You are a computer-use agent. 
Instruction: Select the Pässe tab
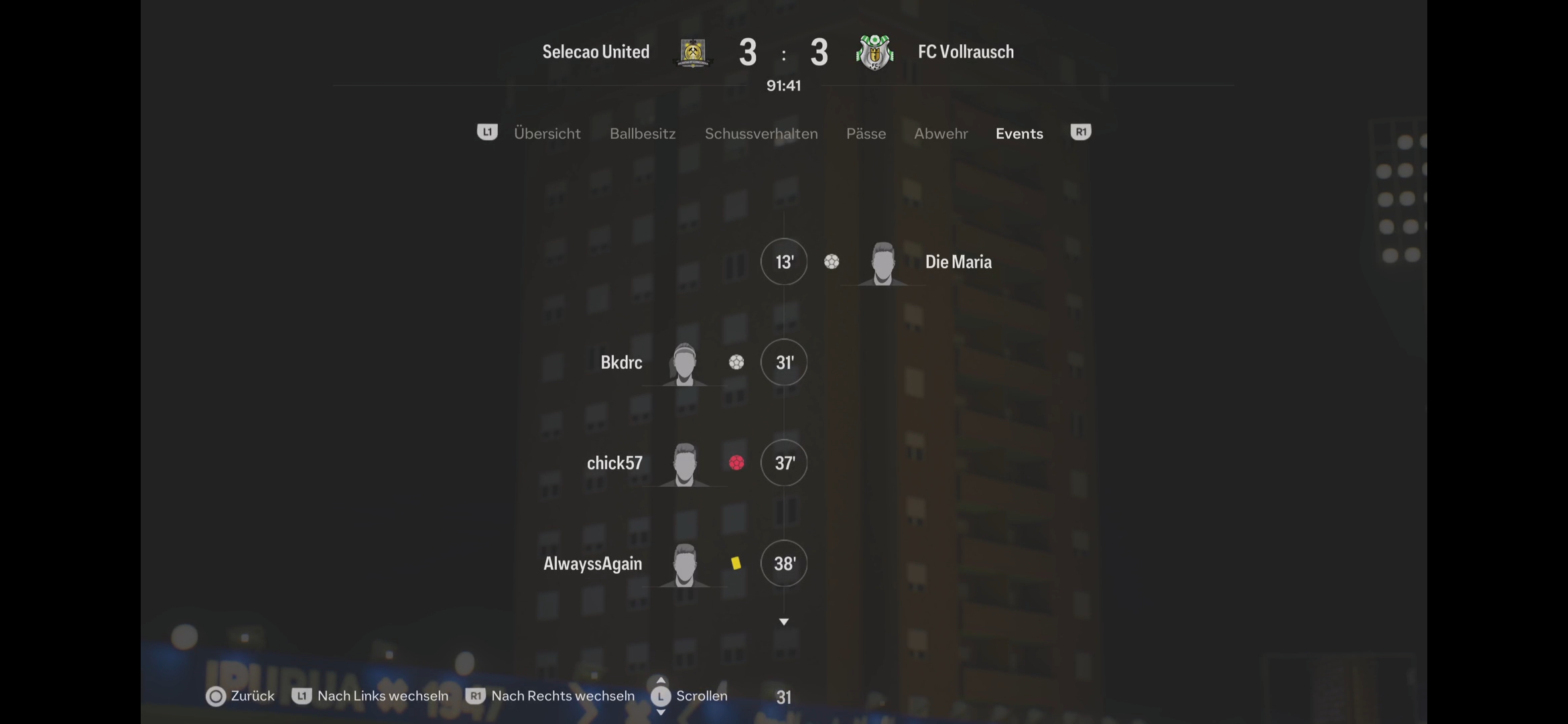click(866, 133)
